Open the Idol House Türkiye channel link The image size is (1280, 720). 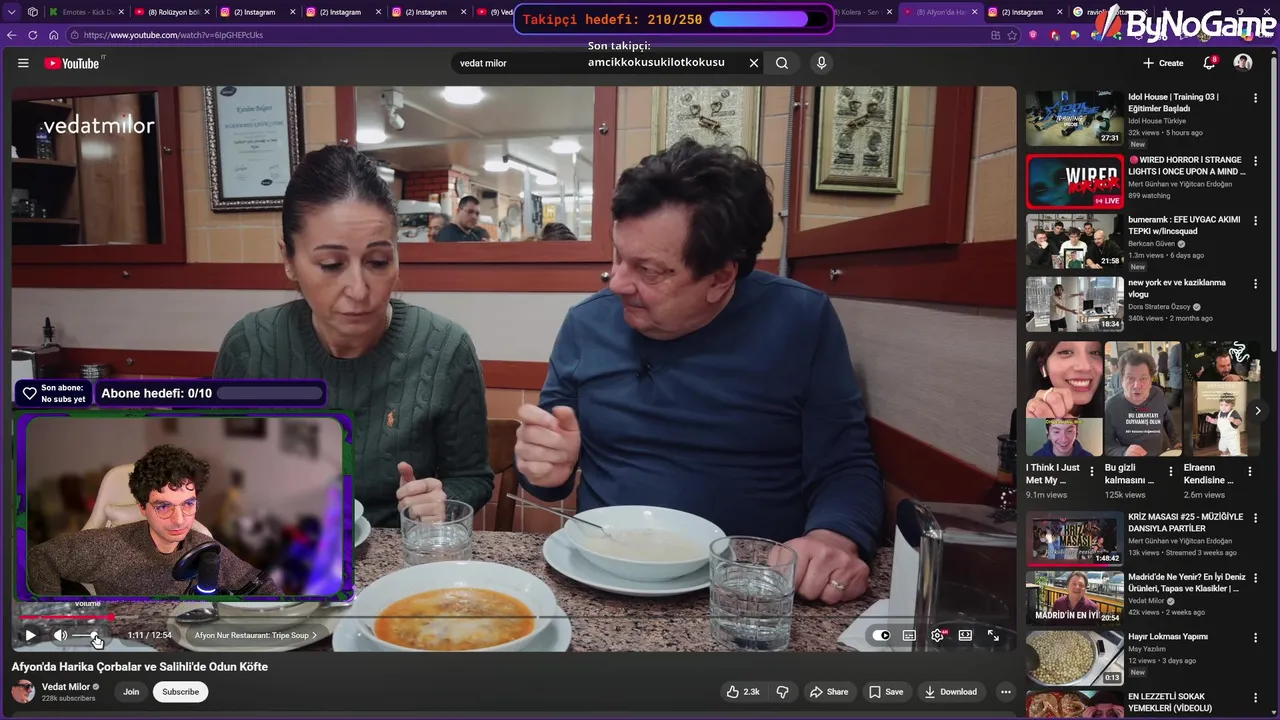[x=1157, y=121]
